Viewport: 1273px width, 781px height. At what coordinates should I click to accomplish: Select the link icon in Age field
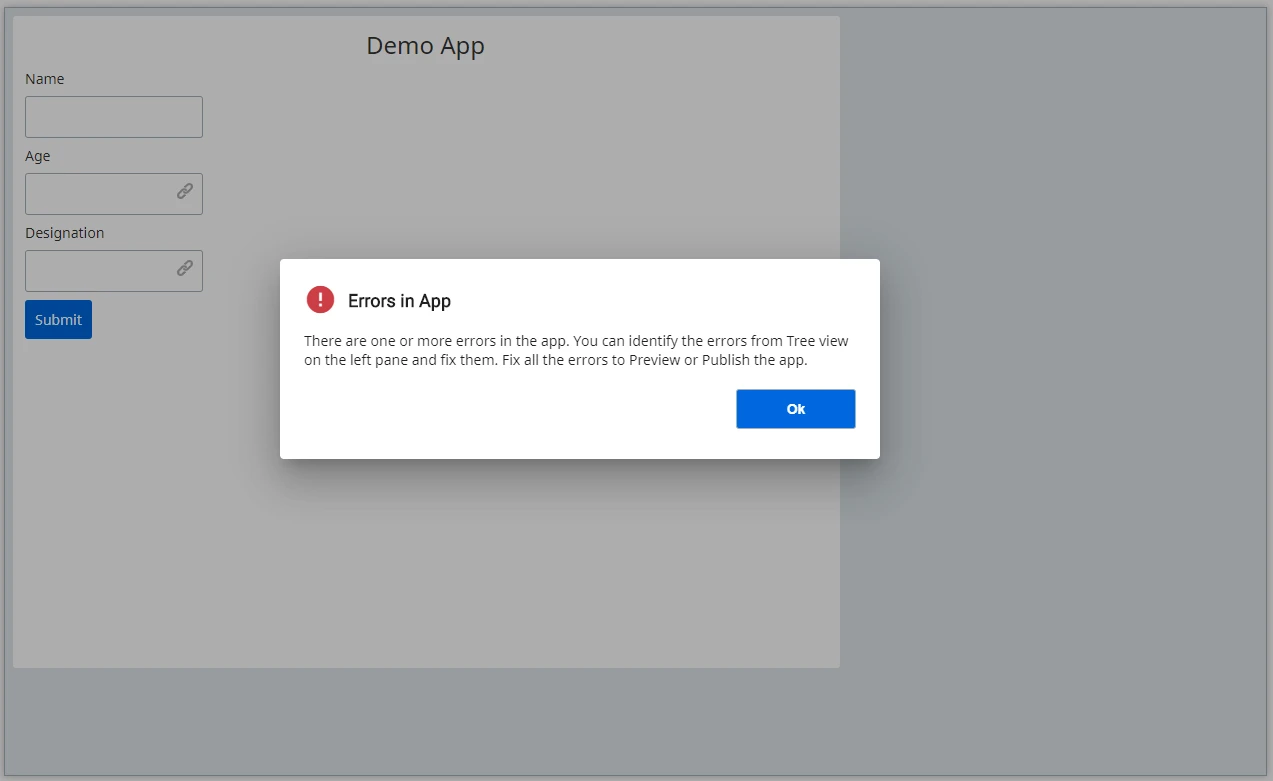coord(185,191)
